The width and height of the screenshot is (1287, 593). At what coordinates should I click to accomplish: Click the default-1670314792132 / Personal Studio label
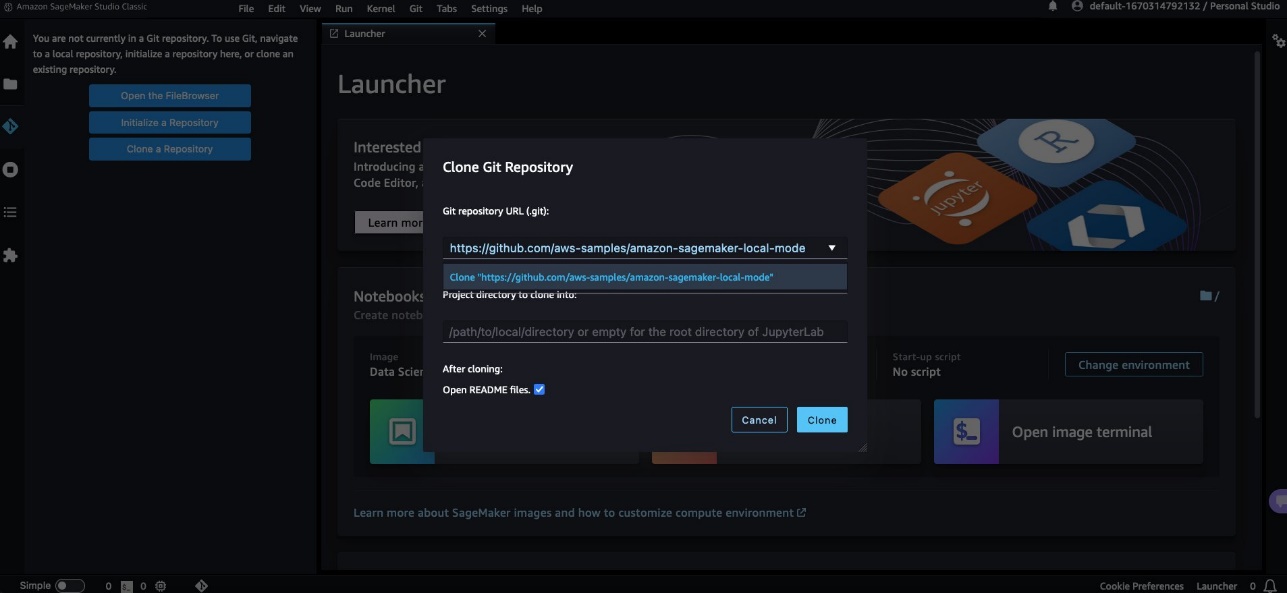coord(1184,6)
